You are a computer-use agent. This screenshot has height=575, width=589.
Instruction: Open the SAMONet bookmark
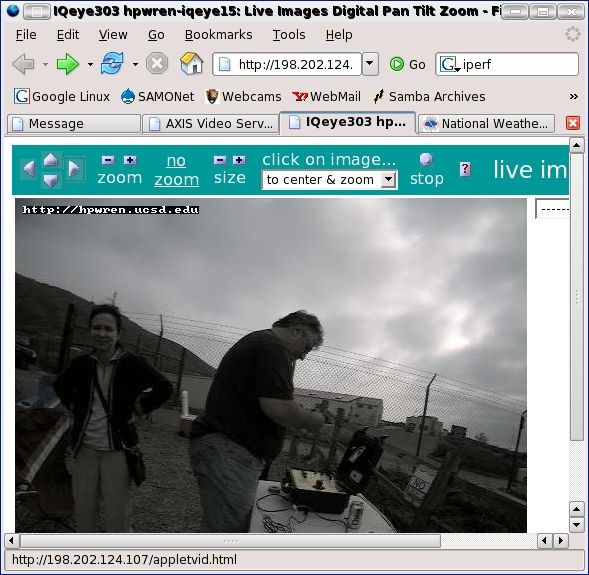[157, 97]
